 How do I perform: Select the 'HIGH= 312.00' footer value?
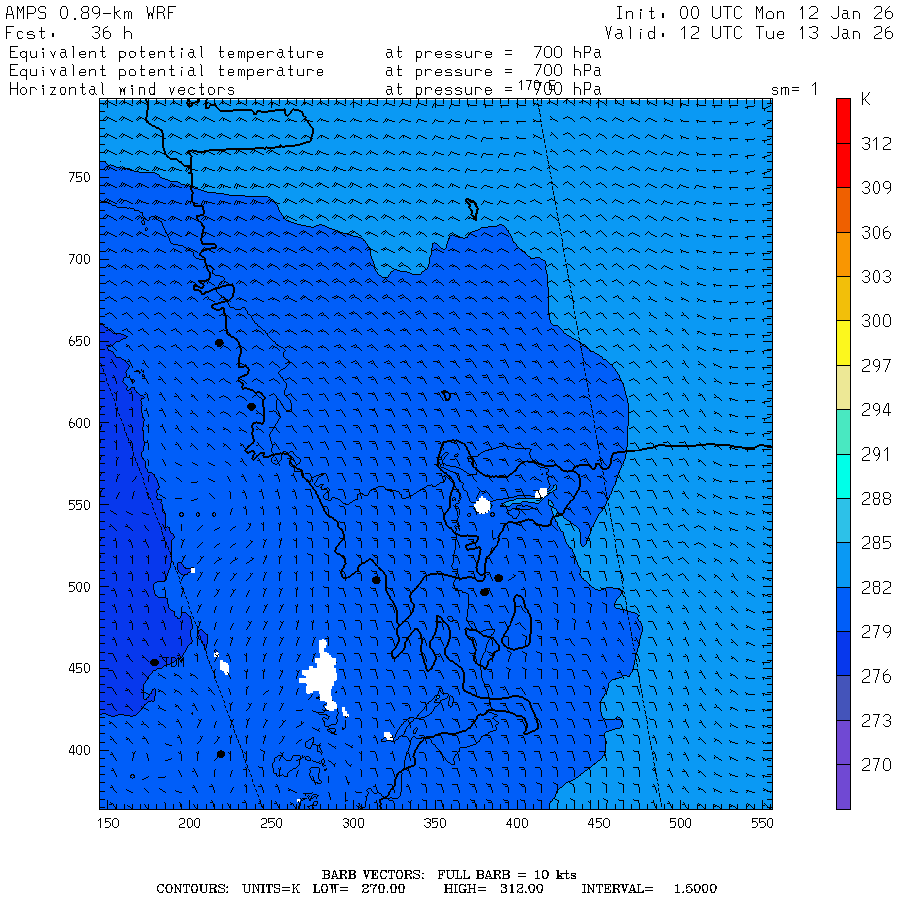[x=493, y=889]
